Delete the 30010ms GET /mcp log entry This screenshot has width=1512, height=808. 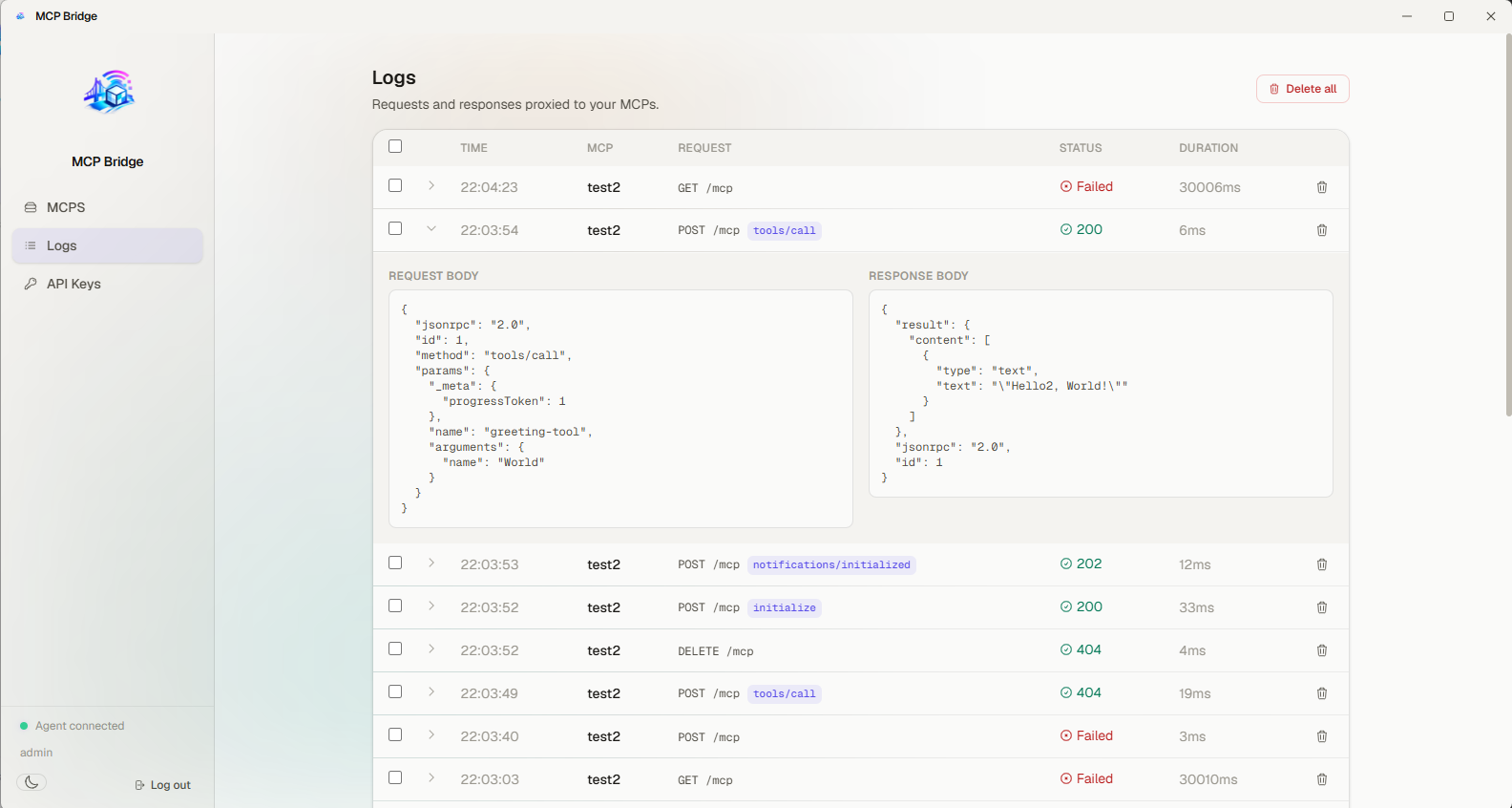click(x=1322, y=779)
